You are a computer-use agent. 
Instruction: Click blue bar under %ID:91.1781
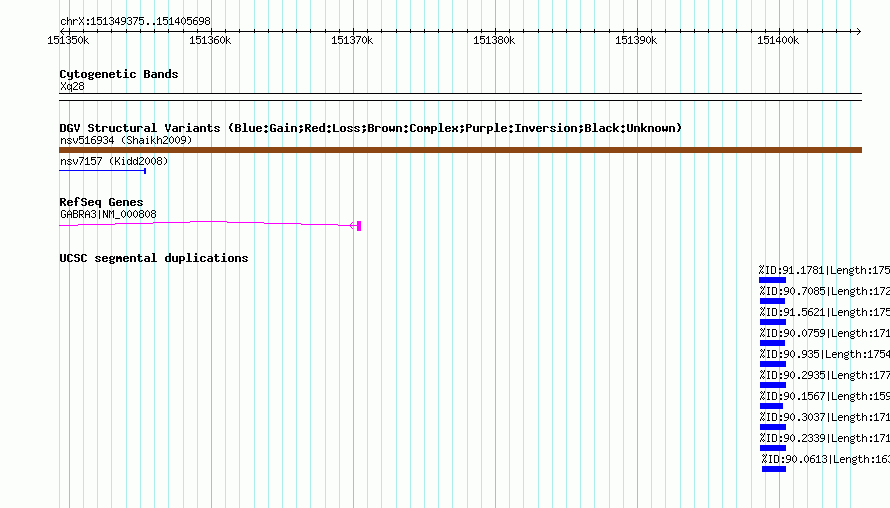pos(773,280)
